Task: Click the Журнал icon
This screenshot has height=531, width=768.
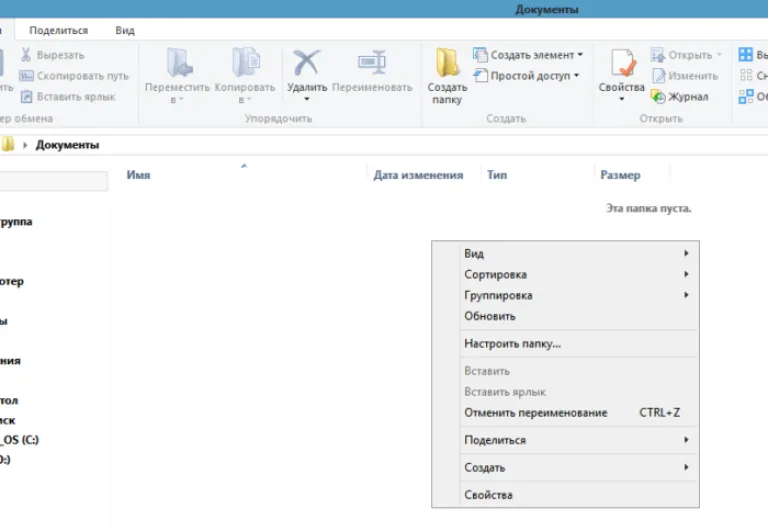Action: [658, 97]
